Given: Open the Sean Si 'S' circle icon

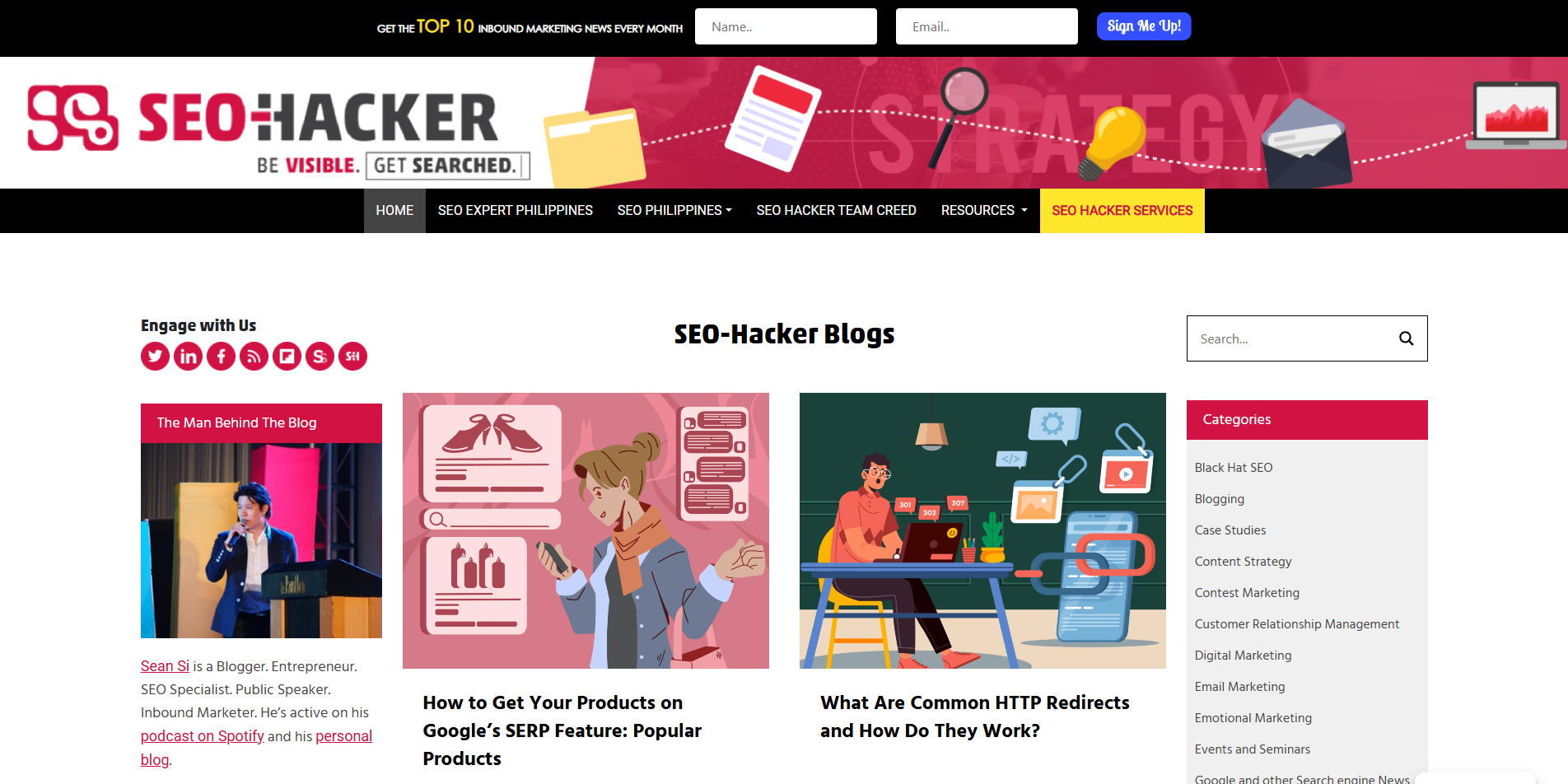Looking at the screenshot, I should pos(320,357).
